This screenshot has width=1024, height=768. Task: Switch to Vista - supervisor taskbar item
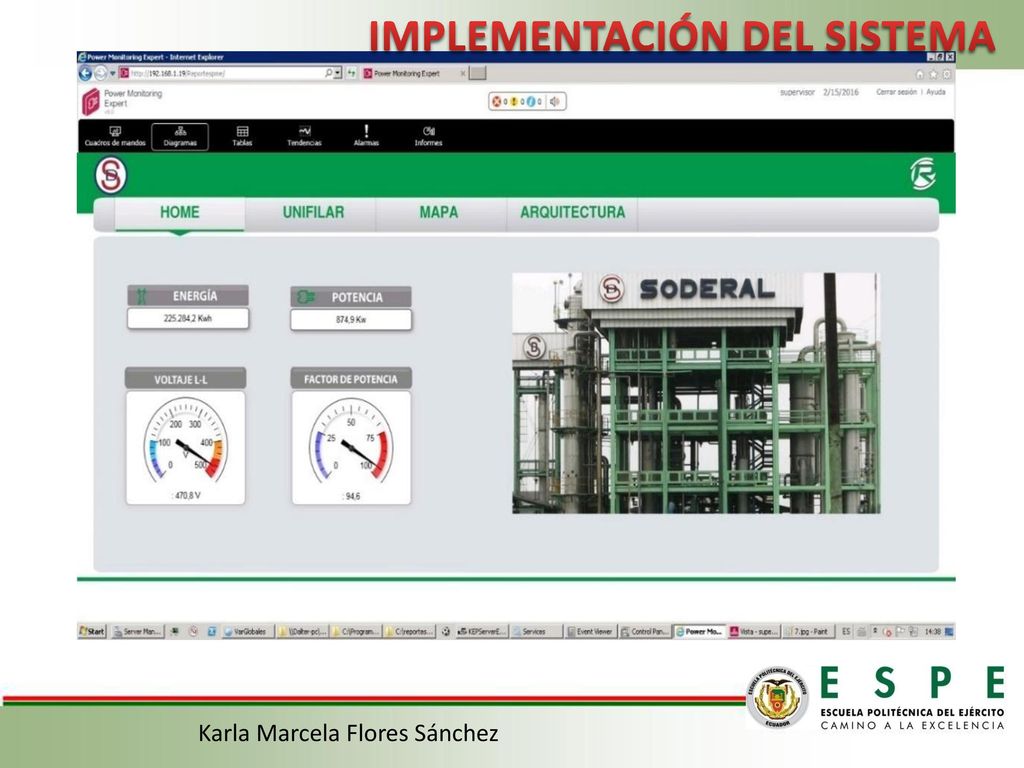pos(754,632)
